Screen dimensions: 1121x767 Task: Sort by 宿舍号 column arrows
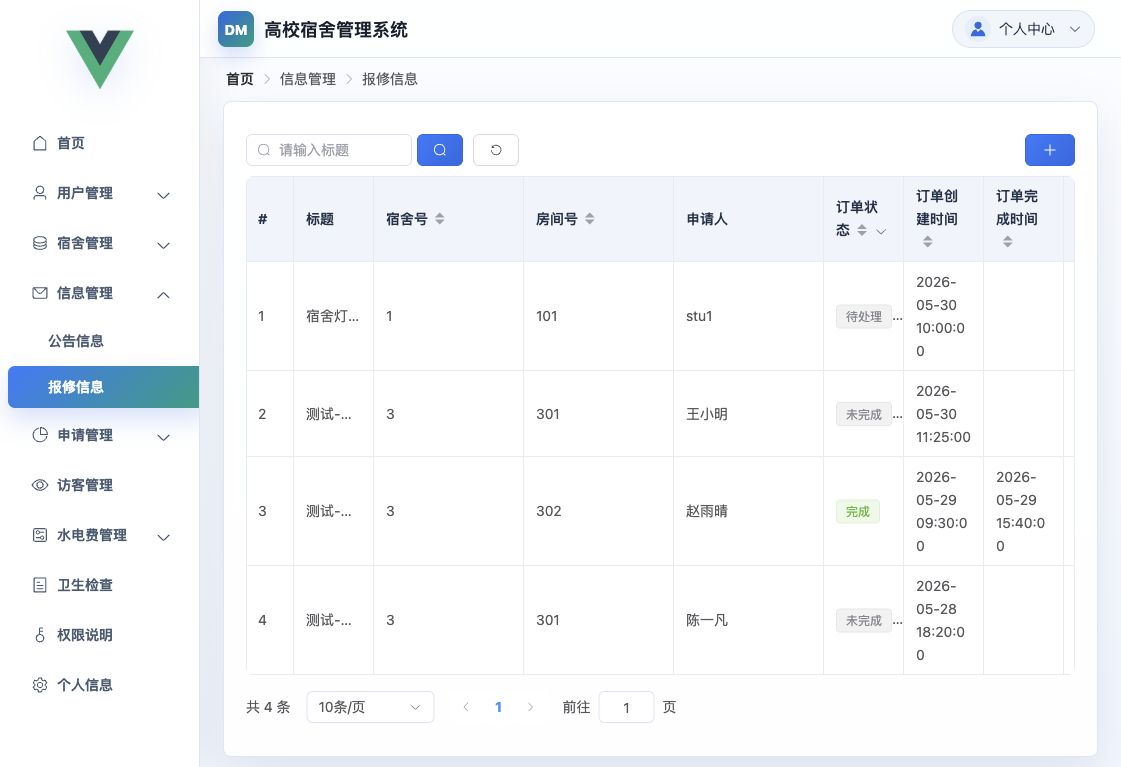[x=440, y=219]
